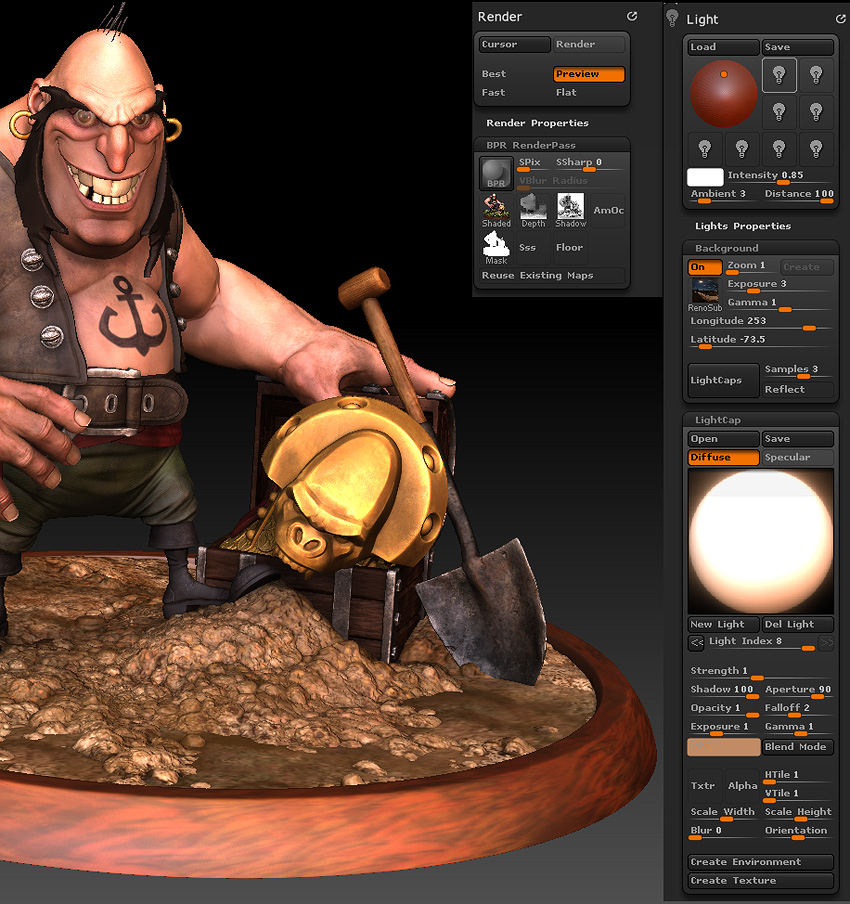Adjust the Samples 3 slider
Viewport: 850px width, 904px height.
click(798, 370)
